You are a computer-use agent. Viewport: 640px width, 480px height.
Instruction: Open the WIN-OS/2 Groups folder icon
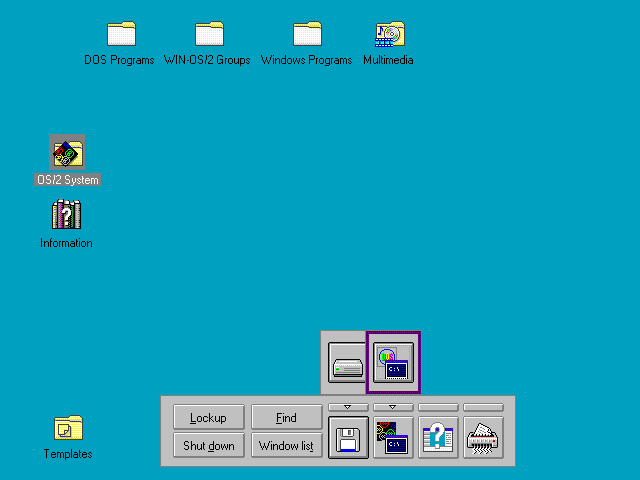209,33
